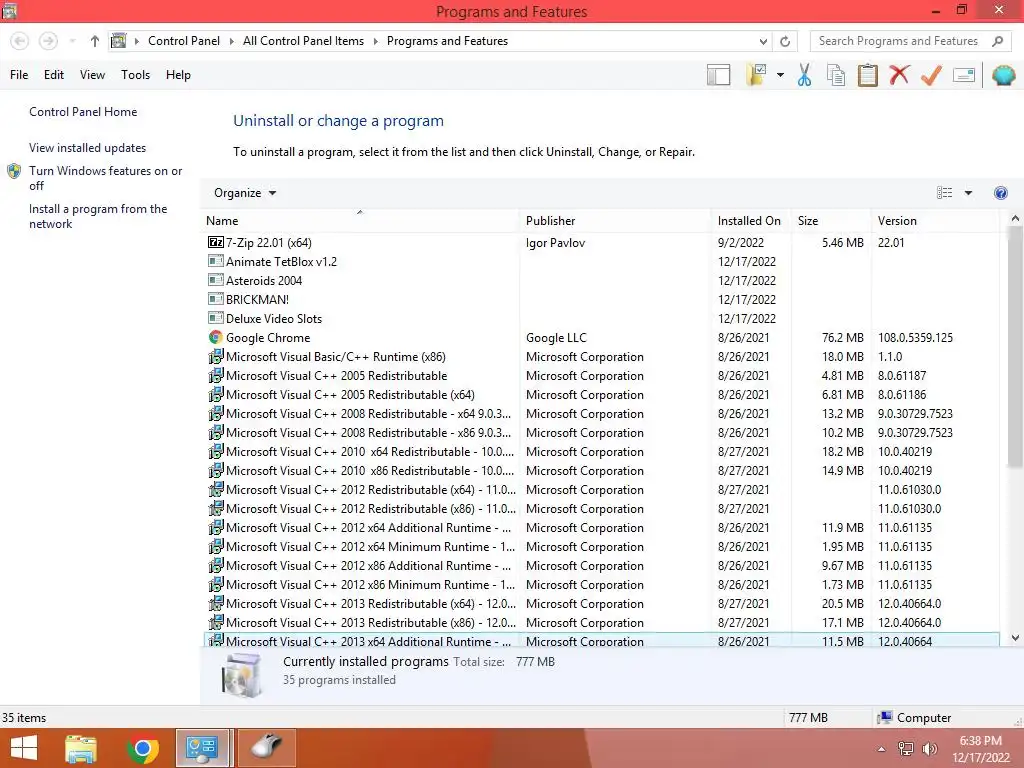Click the vertical scrollbar thumb
The width and height of the screenshot is (1024, 768).
click(1015, 347)
